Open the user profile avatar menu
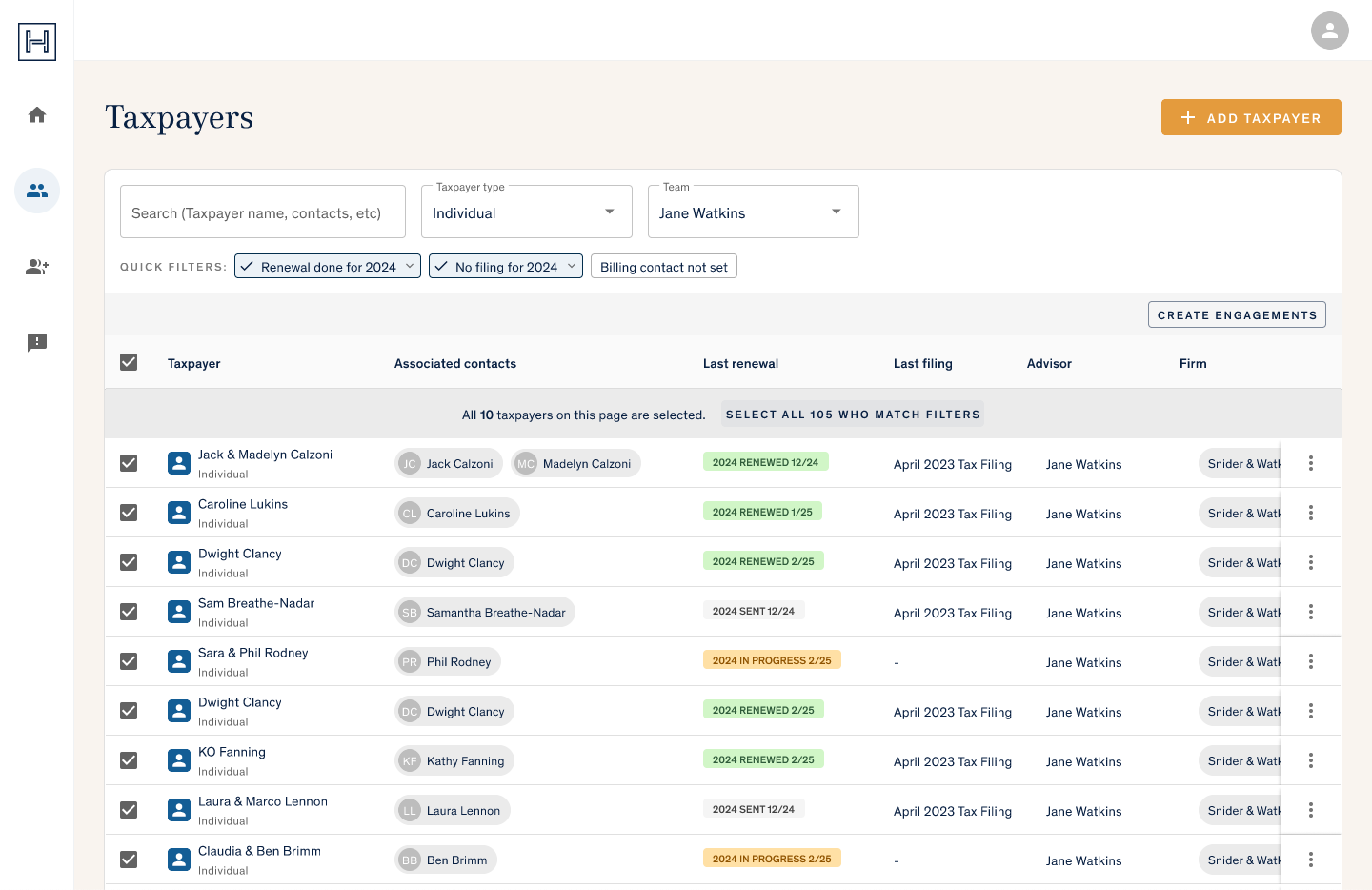The height and width of the screenshot is (890, 1372). 1330,30
